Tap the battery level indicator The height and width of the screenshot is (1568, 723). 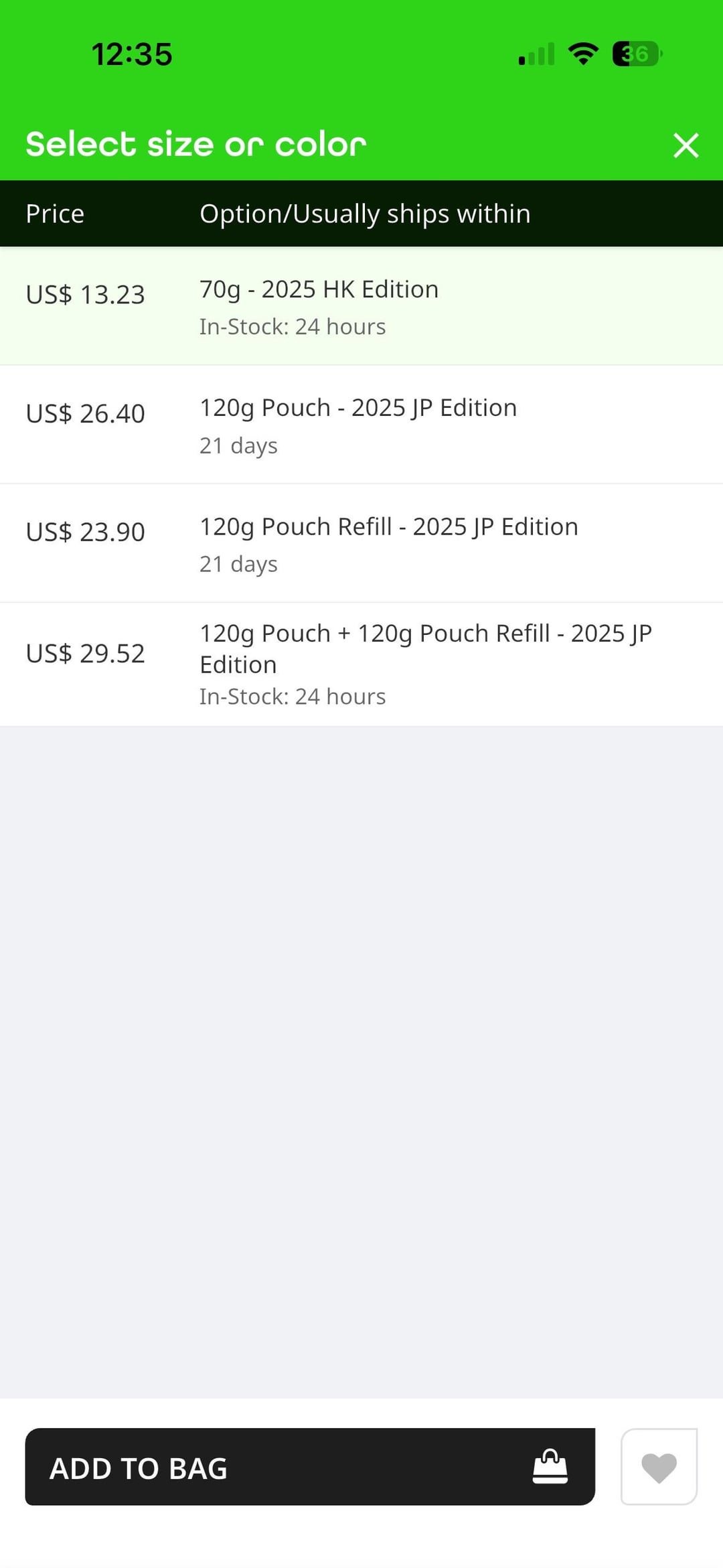(637, 54)
